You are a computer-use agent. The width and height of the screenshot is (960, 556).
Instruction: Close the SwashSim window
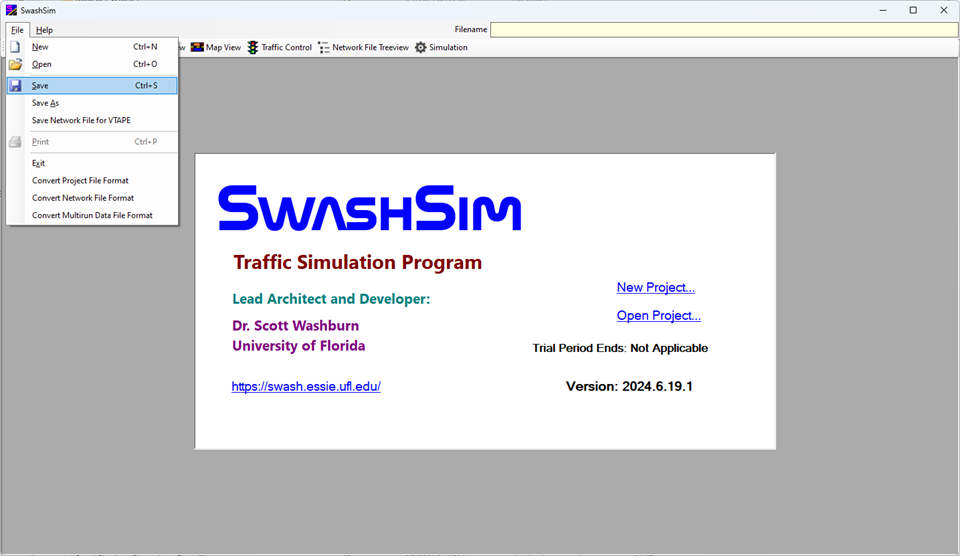[x=943, y=10]
